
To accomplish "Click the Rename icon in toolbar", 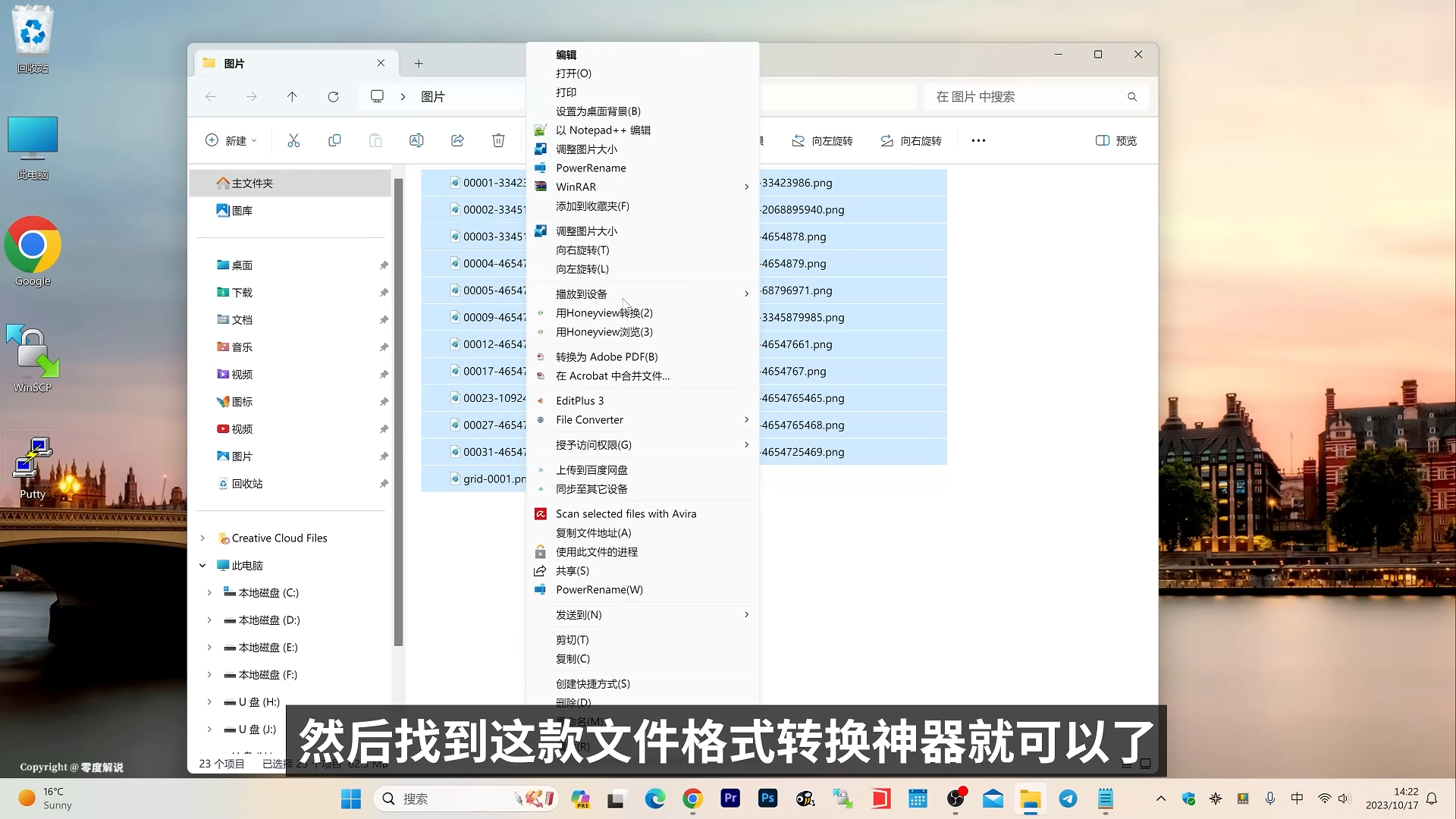I will (x=416, y=140).
